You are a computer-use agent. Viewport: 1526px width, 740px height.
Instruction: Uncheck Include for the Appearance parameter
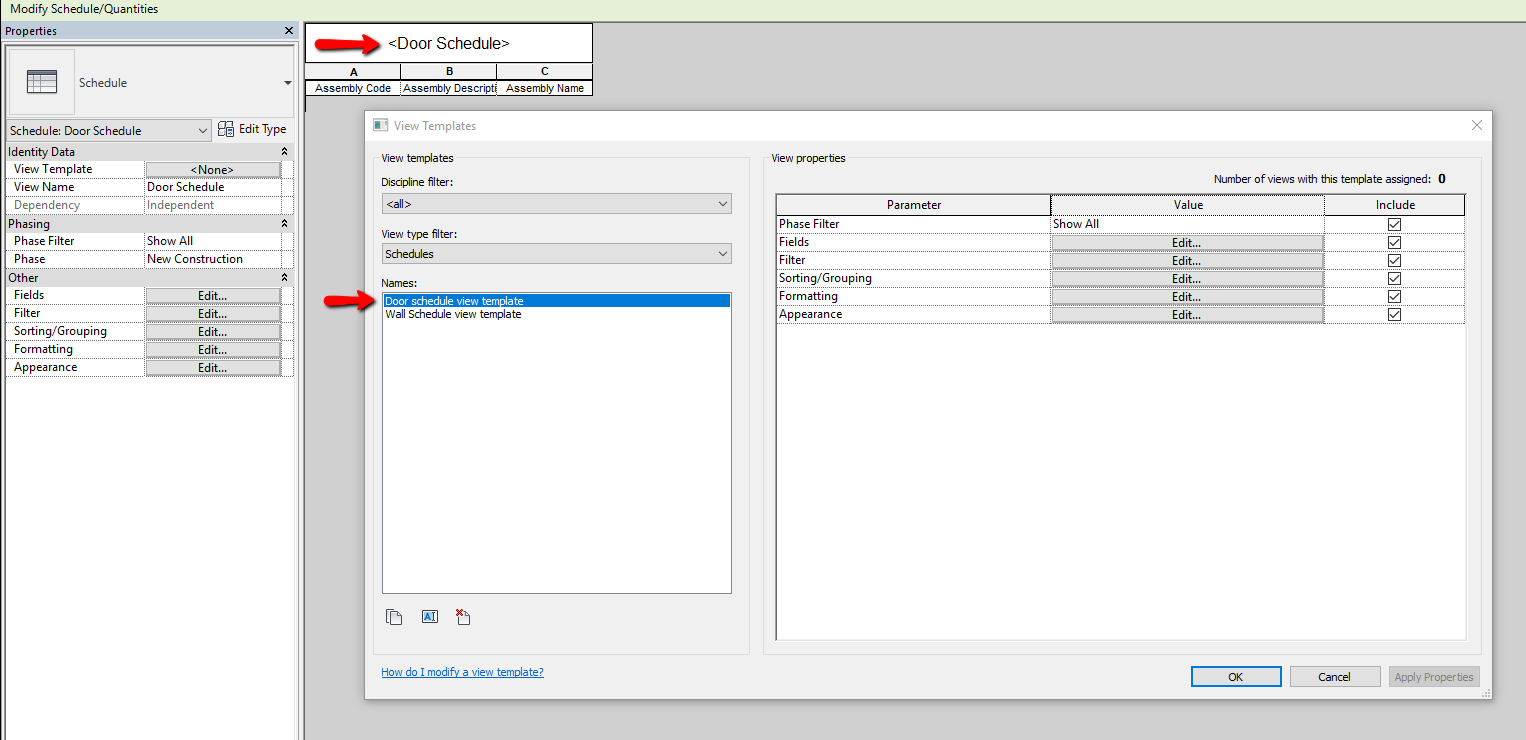[x=1394, y=314]
